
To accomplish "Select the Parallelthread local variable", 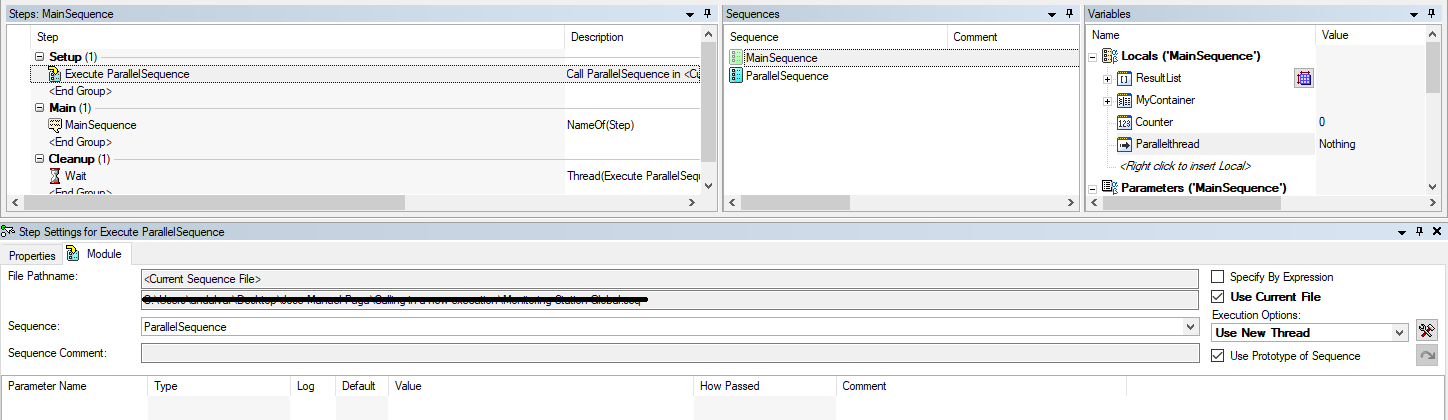I will [1167, 144].
